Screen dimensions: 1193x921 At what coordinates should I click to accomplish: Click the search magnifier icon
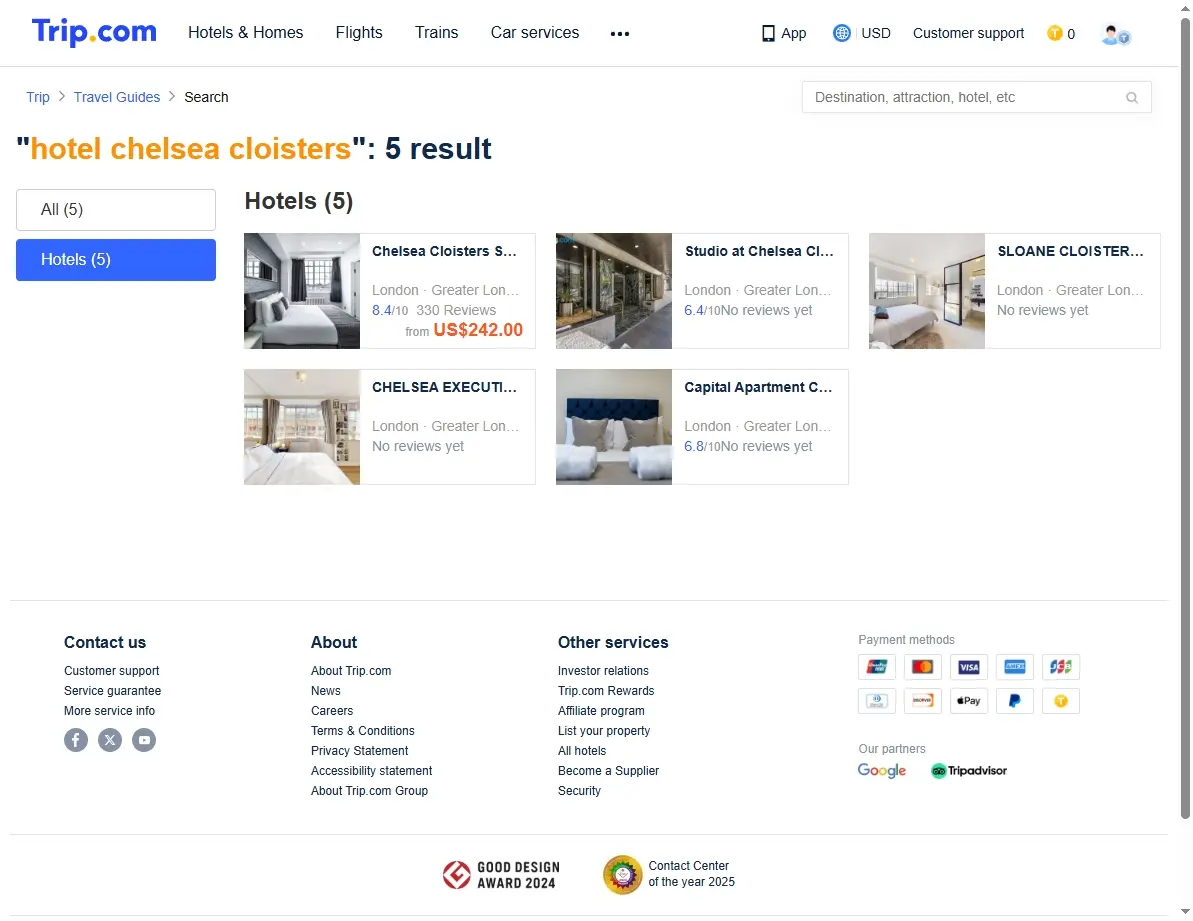tap(1131, 97)
